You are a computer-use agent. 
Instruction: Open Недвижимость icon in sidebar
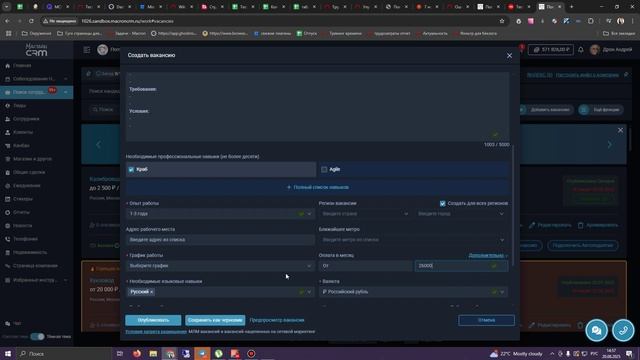click(7, 252)
